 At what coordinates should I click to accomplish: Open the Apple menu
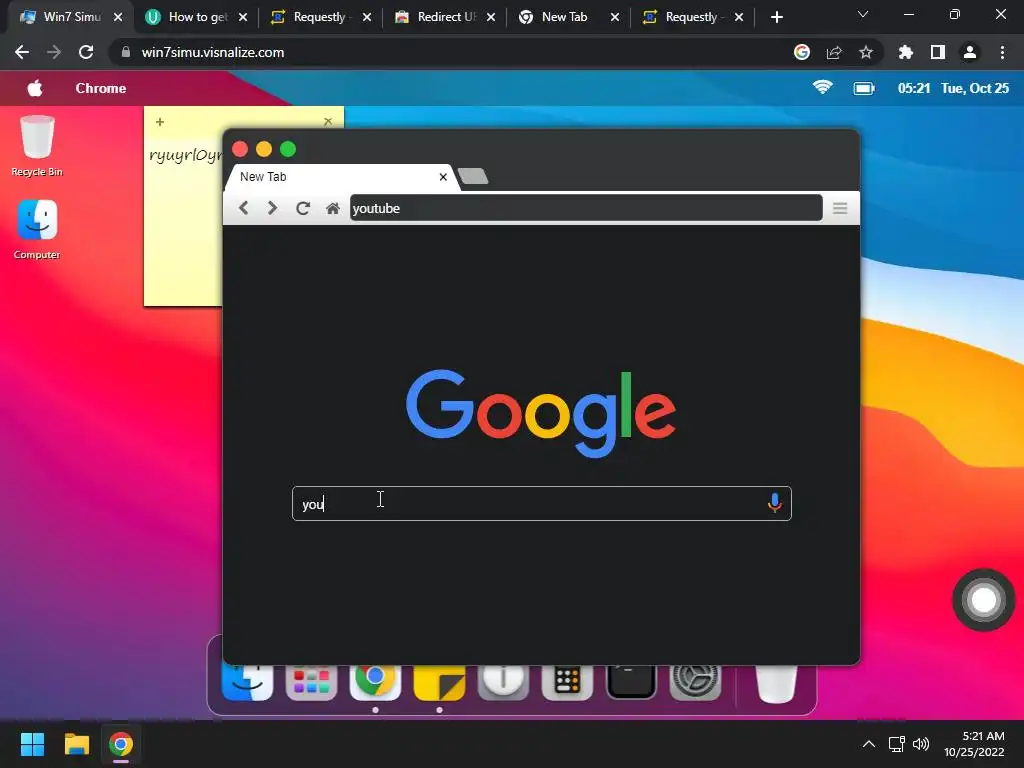click(x=35, y=88)
